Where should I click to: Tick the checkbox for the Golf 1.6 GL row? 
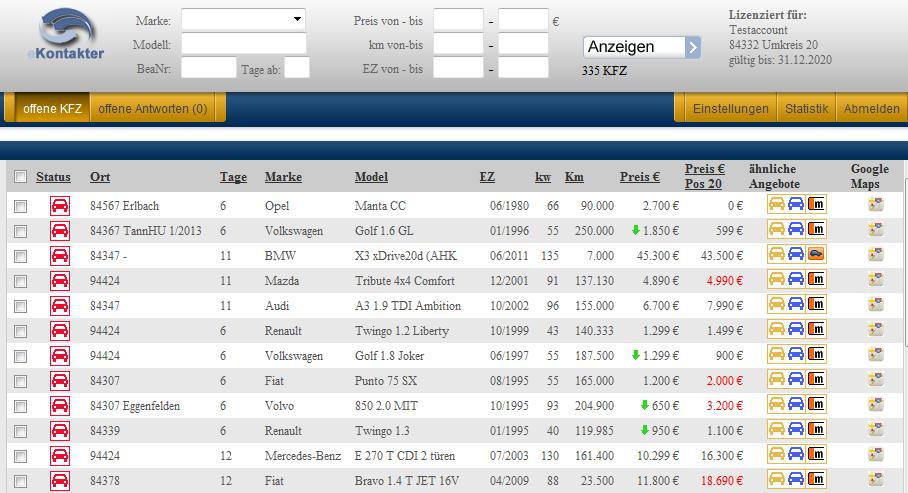click(x=20, y=231)
